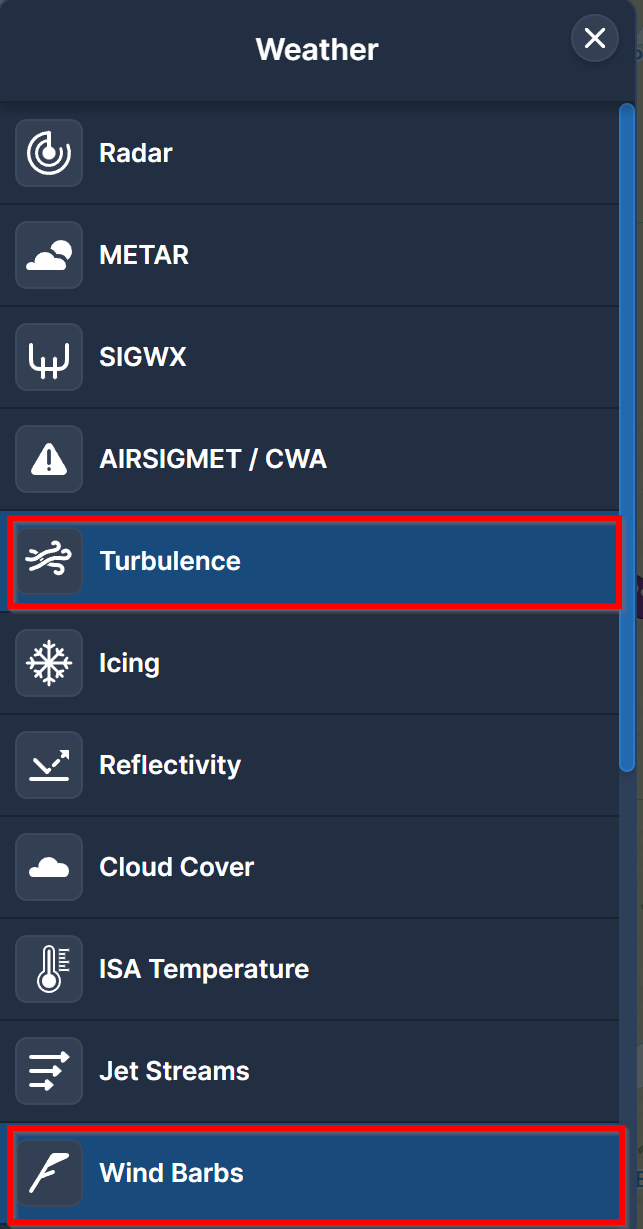Image resolution: width=643 pixels, height=1229 pixels.
Task: Click the SIGWX symbol icon
Action: pos(49,357)
